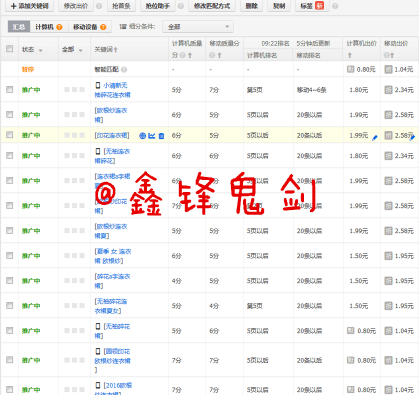Switch to the 移动设备 tab
Screen dimensions: 419x395
(x=89, y=27)
